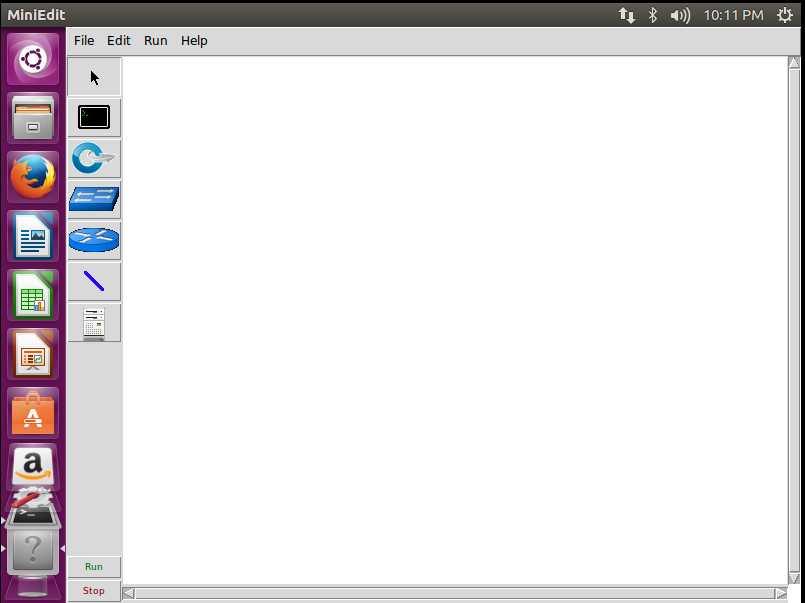Click the horizontal scrollbar right arrow

coord(781,594)
